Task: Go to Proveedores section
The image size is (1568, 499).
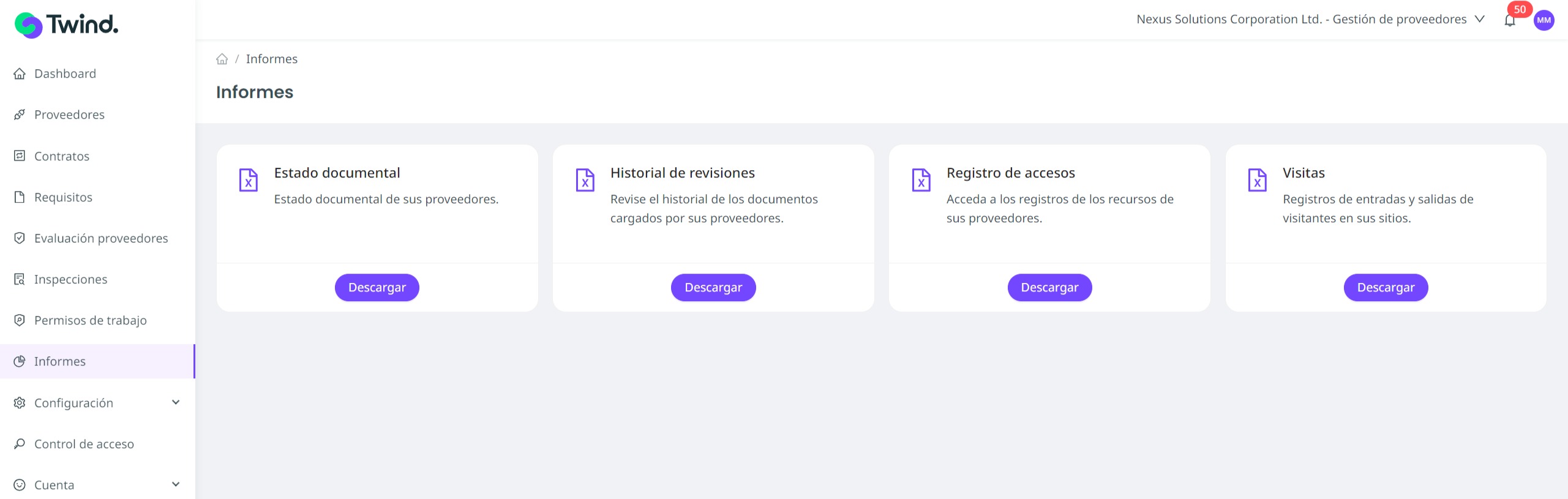Action: pyautogui.click(x=97, y=114)
